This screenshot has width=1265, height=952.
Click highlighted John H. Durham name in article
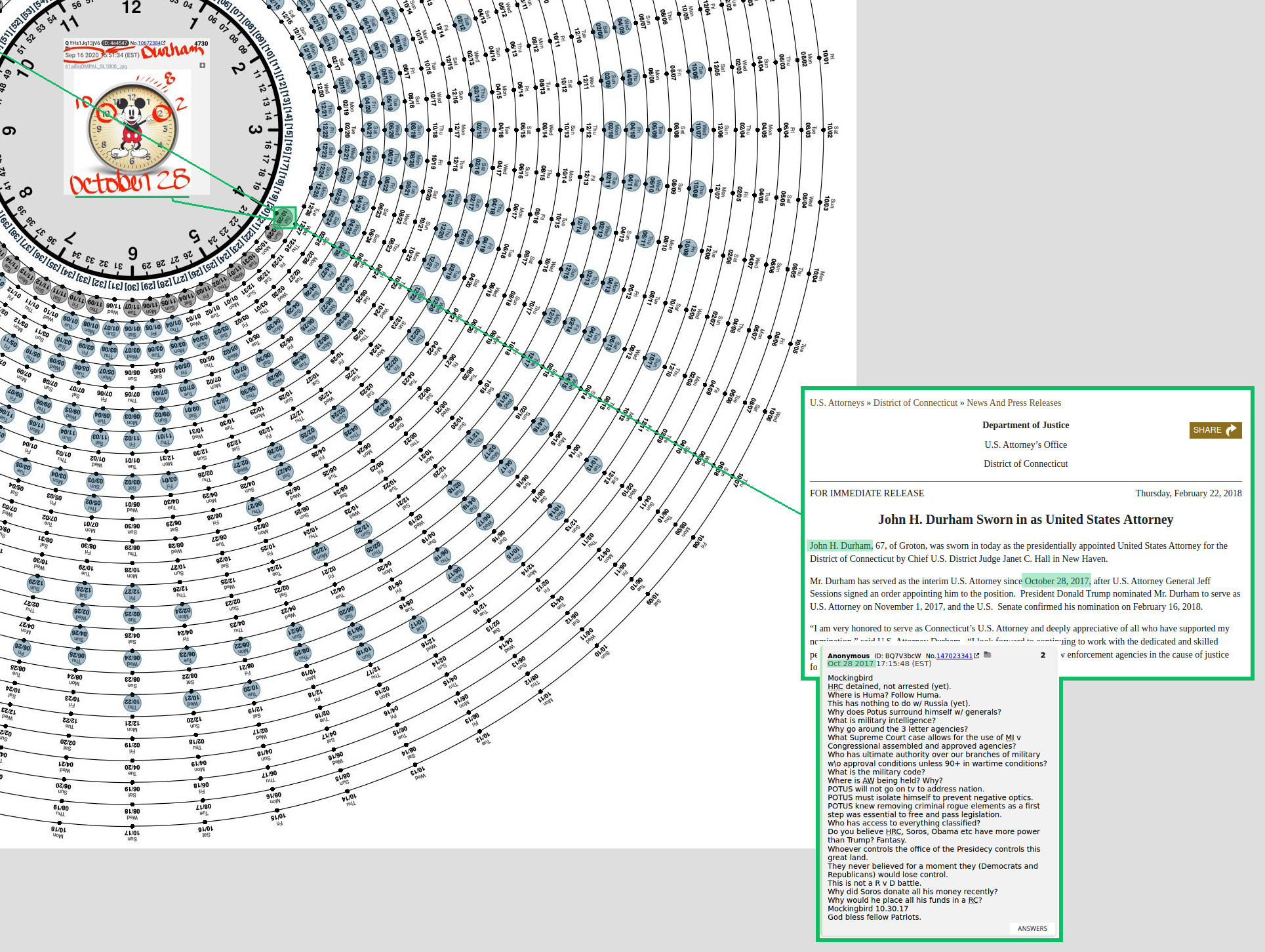tap(840, 545)
